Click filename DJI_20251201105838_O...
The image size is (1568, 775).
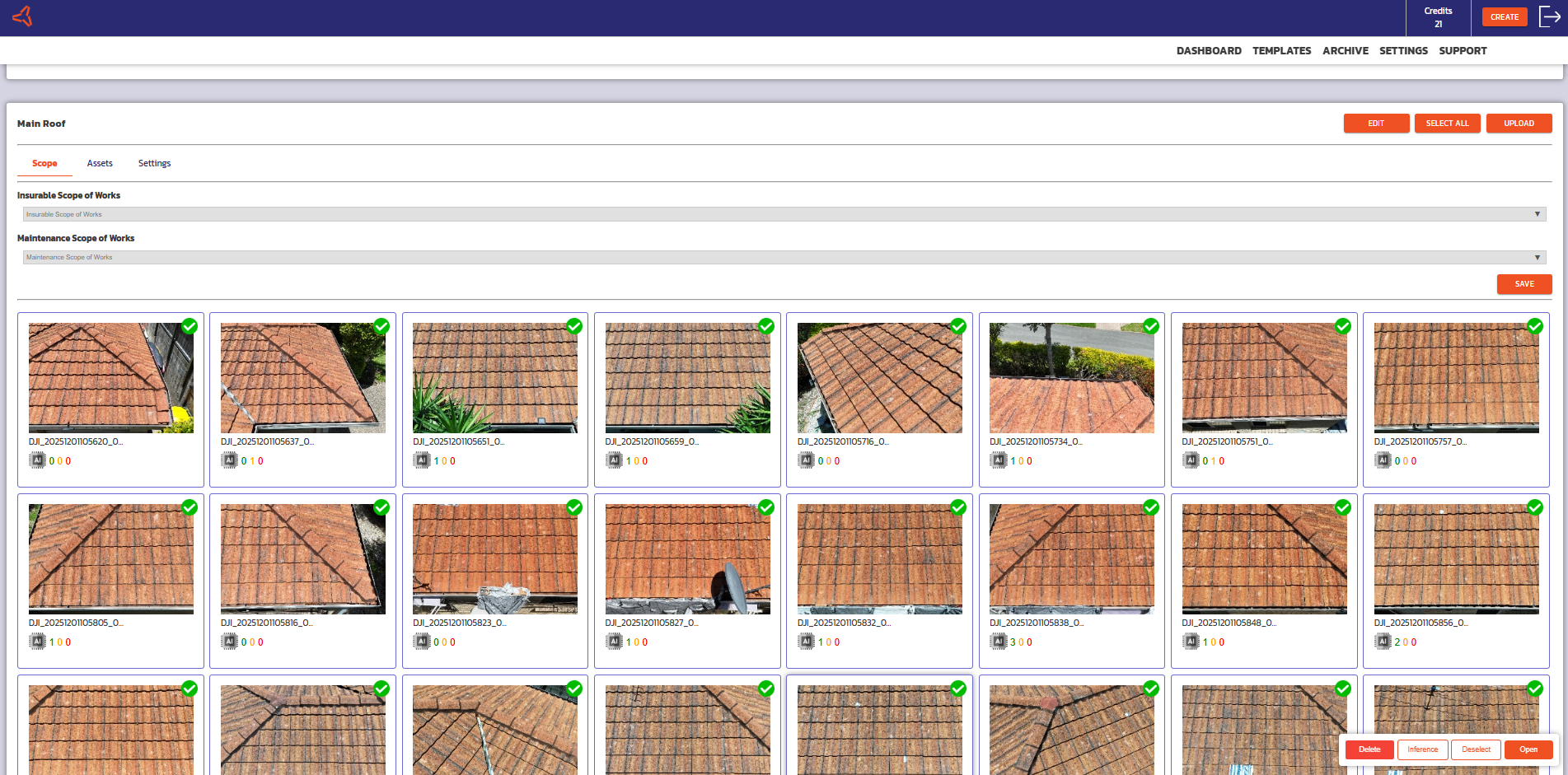coord(1037,623)
